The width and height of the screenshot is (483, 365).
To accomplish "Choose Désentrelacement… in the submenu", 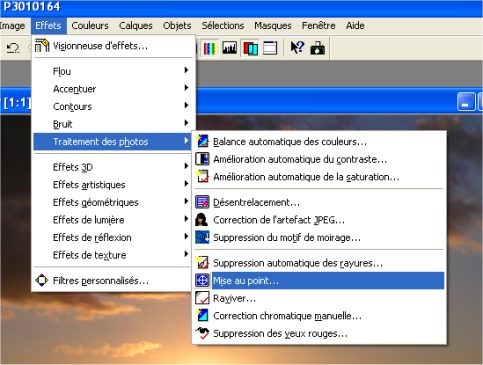I will click(319, 202).
